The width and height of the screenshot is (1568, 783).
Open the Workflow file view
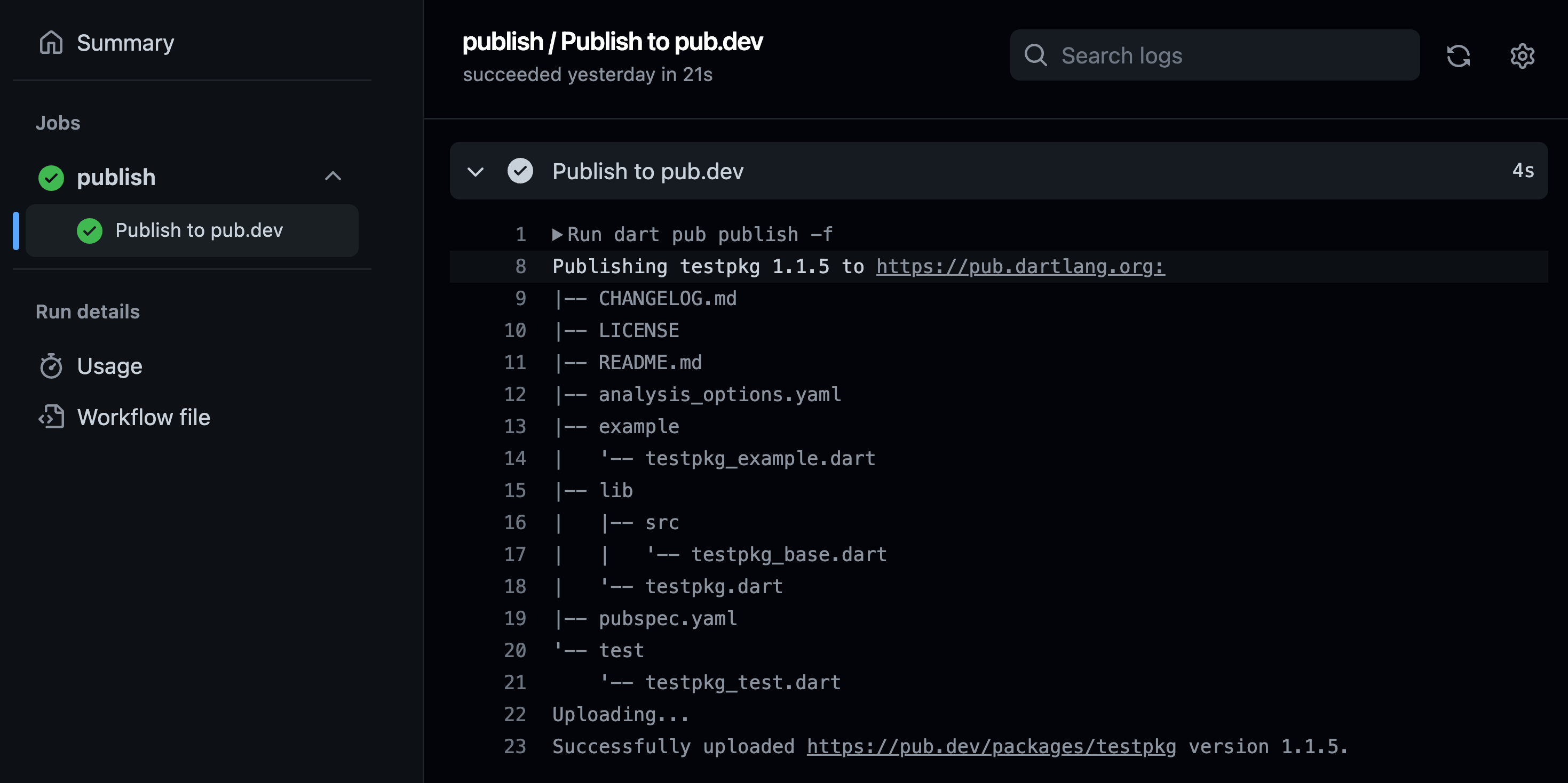[x=144, y=417]
